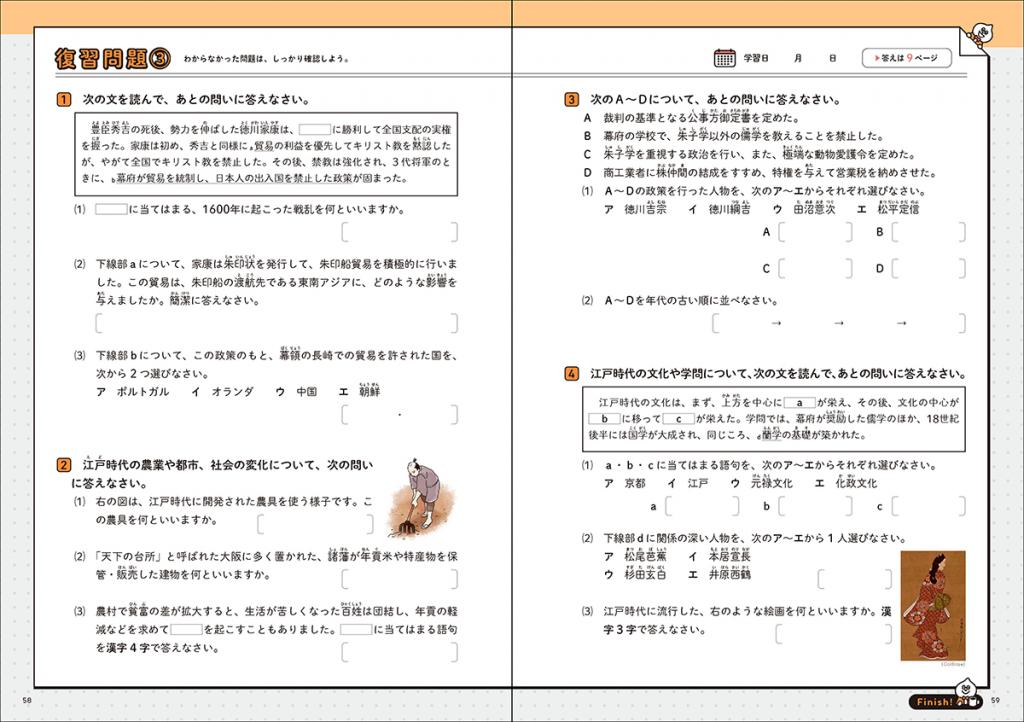This screenshot has width=1024, height=722.
Task: Click page number 58
Action: 27,700
